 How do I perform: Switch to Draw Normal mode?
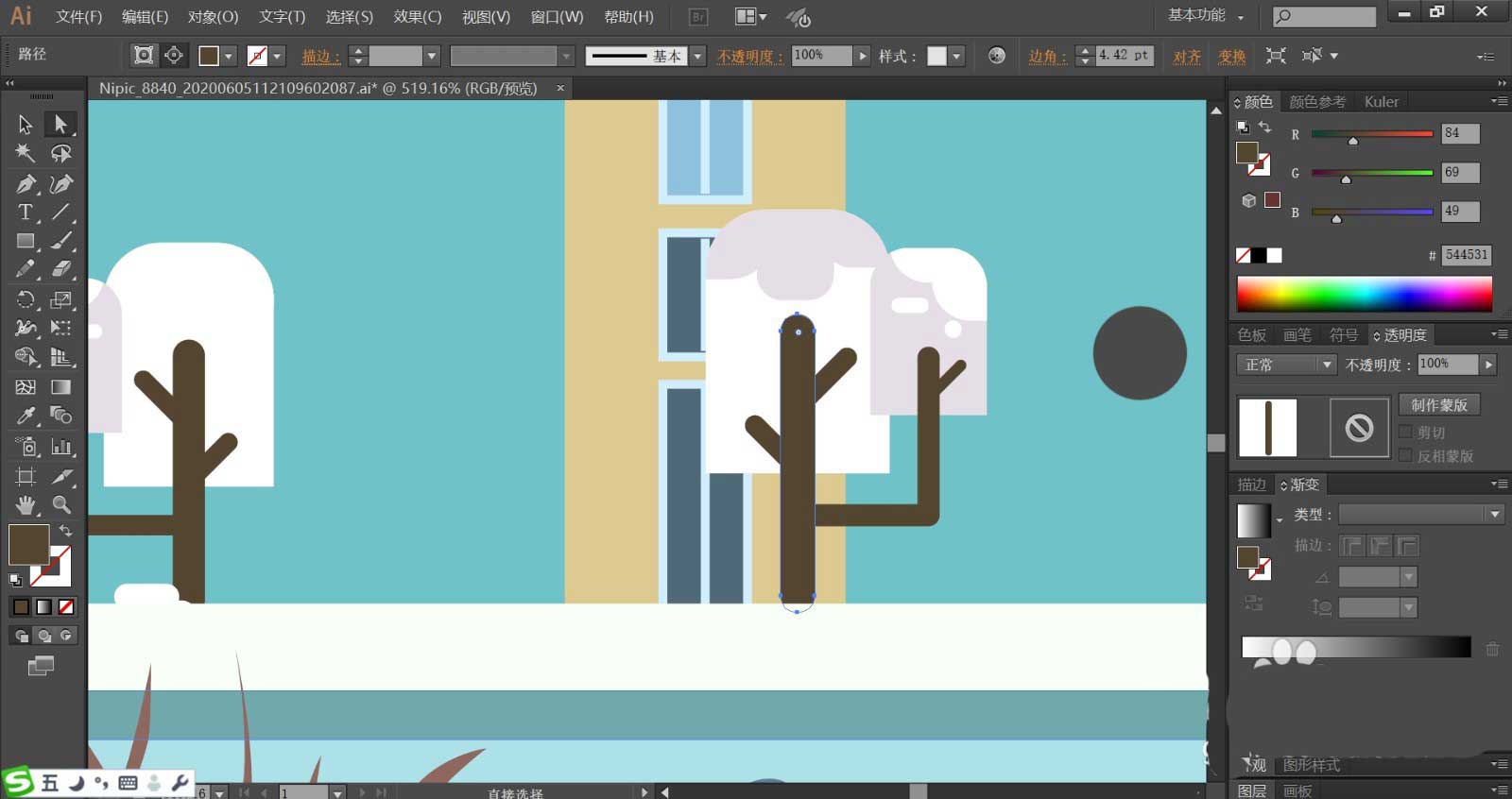pyautogui.click(x=21, y=636)
